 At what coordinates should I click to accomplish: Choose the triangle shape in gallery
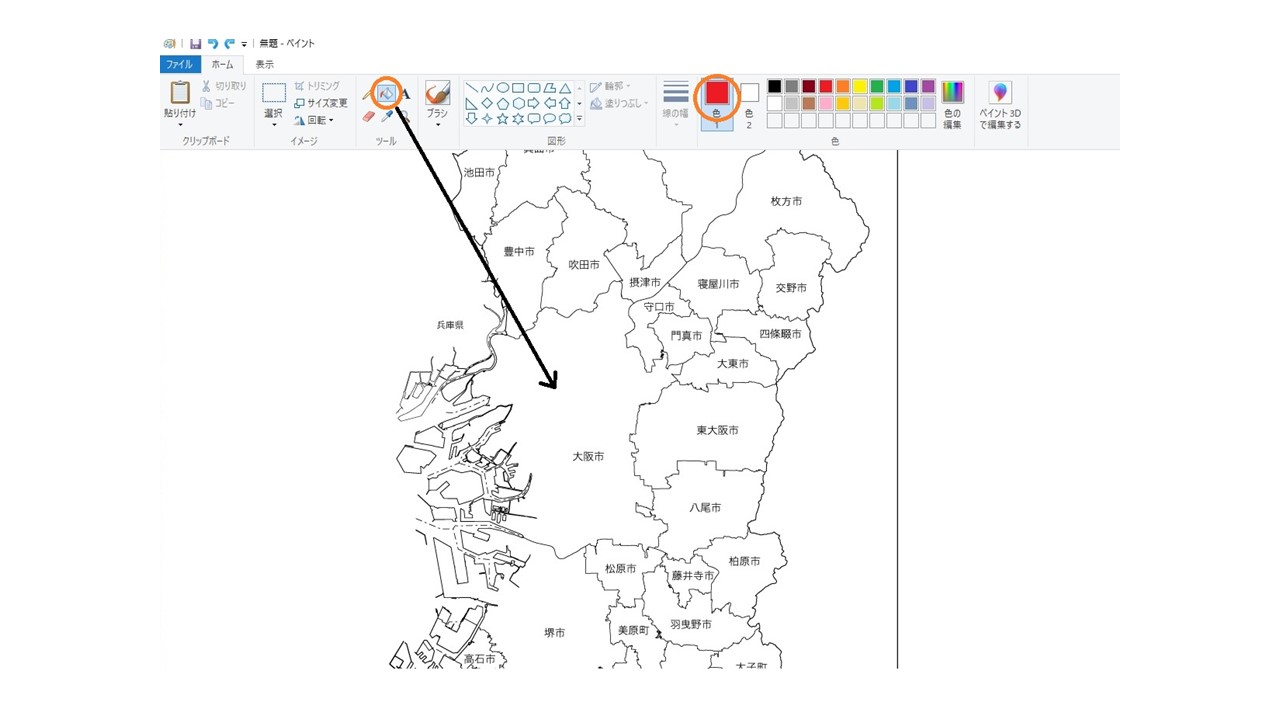pyautogui.click(x=565, y=88)
